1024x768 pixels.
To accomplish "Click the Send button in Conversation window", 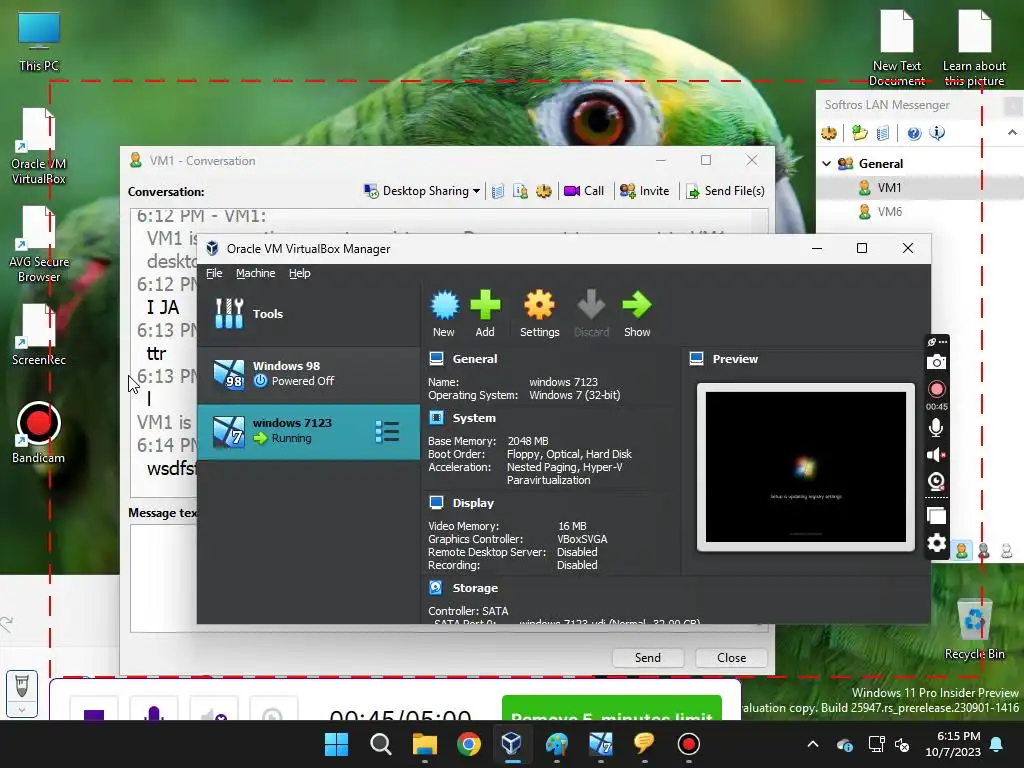I will (x=648, y=658).
